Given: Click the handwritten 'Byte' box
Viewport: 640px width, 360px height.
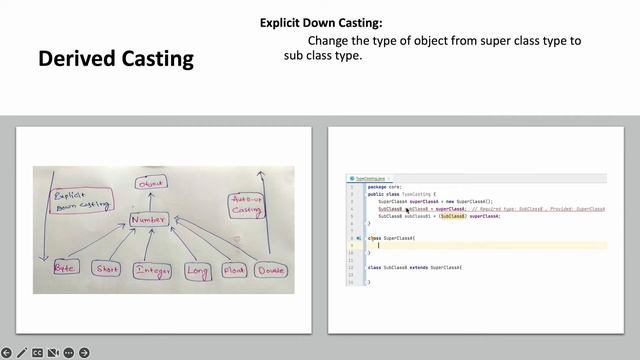Looking at the screenshot, I should point(66,268).
